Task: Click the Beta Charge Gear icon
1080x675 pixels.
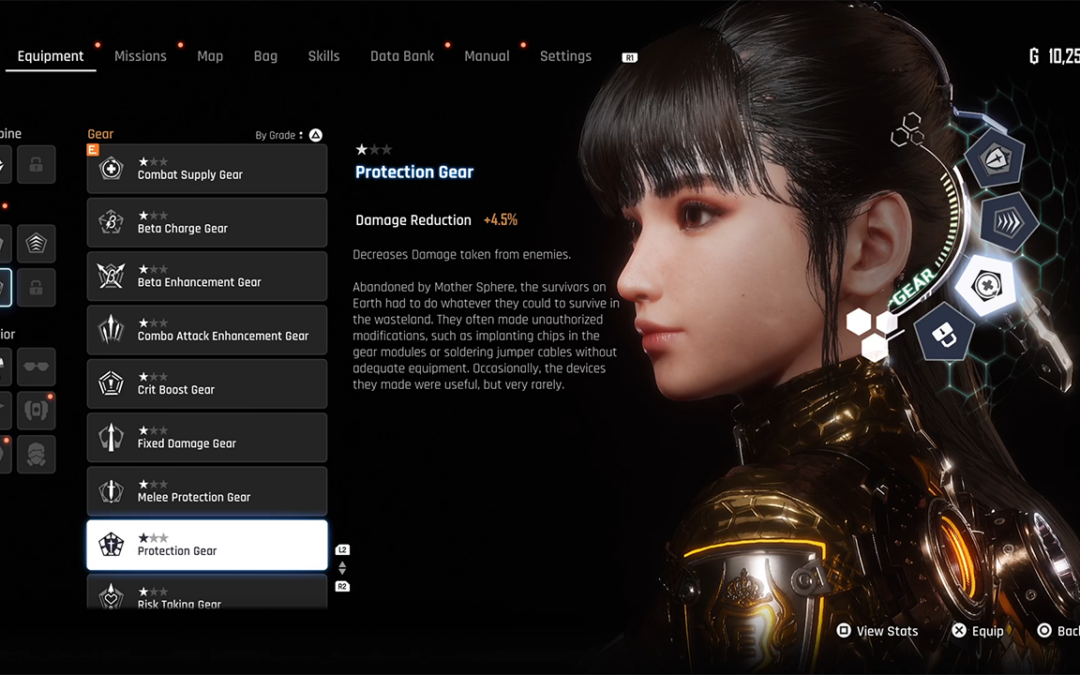Action: pos(111,222)
